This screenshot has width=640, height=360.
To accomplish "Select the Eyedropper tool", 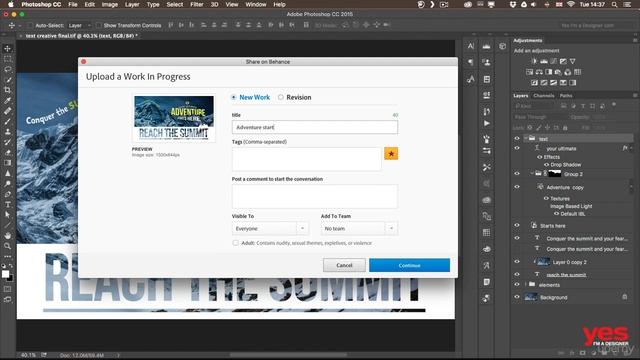I will coord(8,100).
